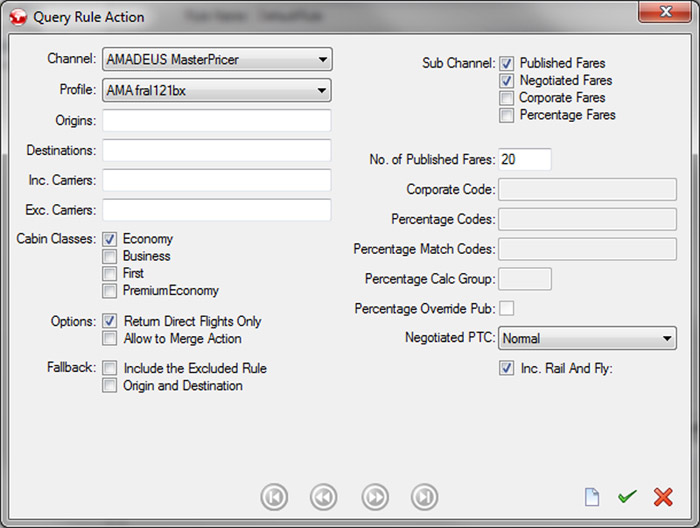Check PremiumEconomy cabin class
This screenshot has width=700, height=528.
tap(109, 291)
